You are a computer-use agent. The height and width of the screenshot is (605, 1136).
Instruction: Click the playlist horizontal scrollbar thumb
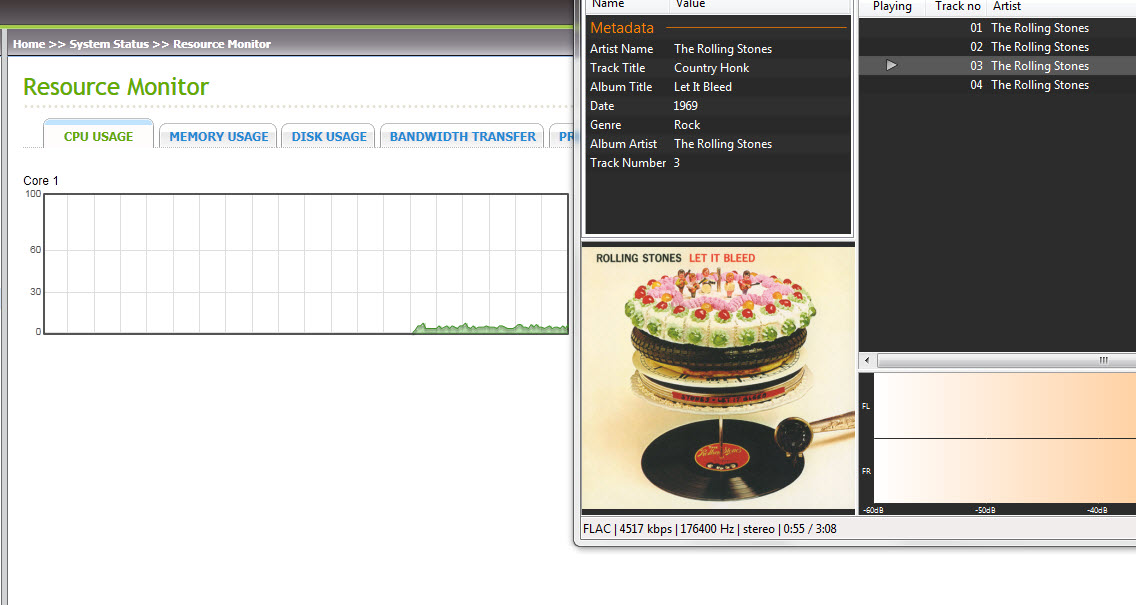click(x=1006, y=360)
